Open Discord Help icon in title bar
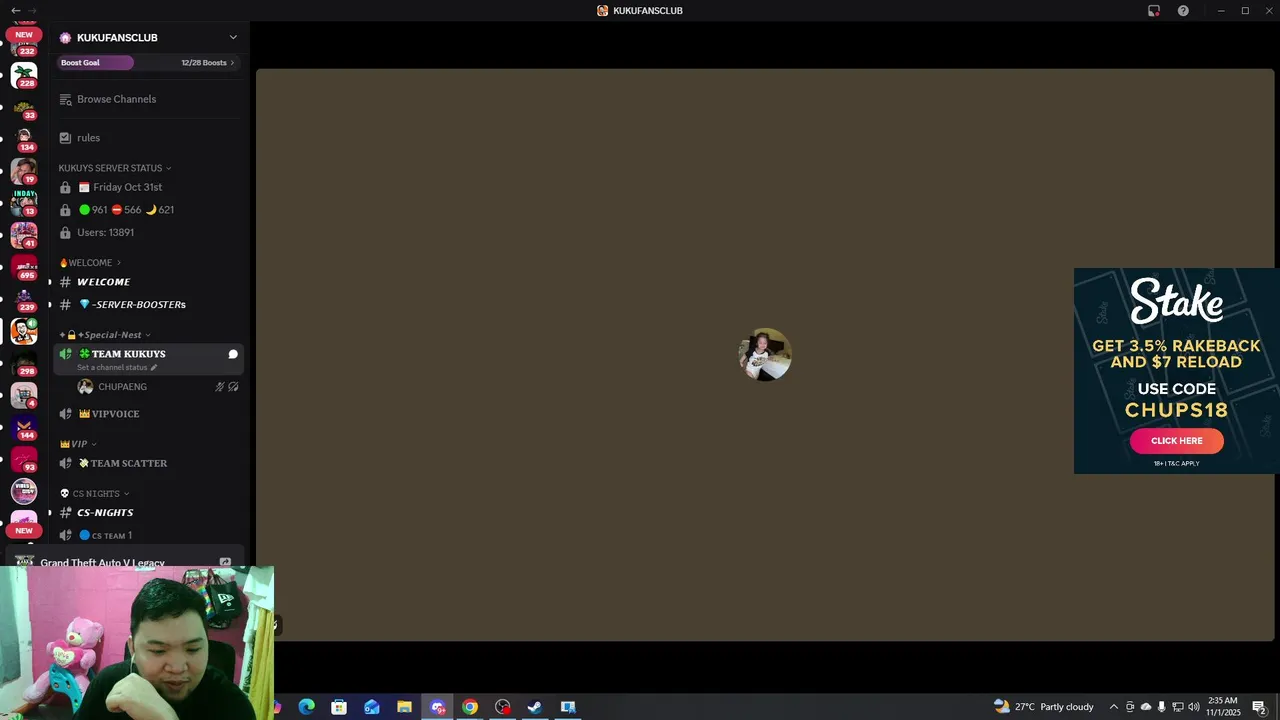This screenshot has height=720, width=1280. [x=1183, y=11]
